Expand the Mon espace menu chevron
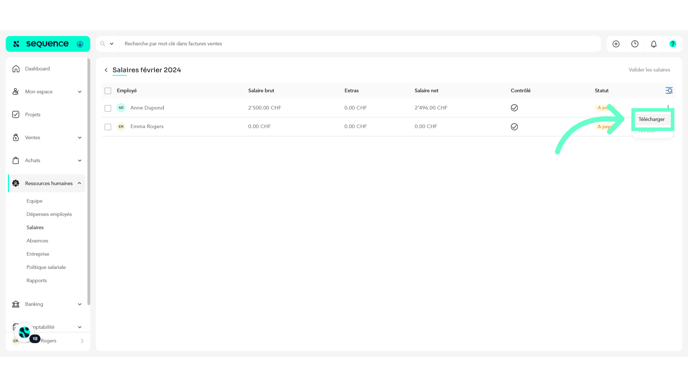 pyautogui.click(x=79, y=92)
